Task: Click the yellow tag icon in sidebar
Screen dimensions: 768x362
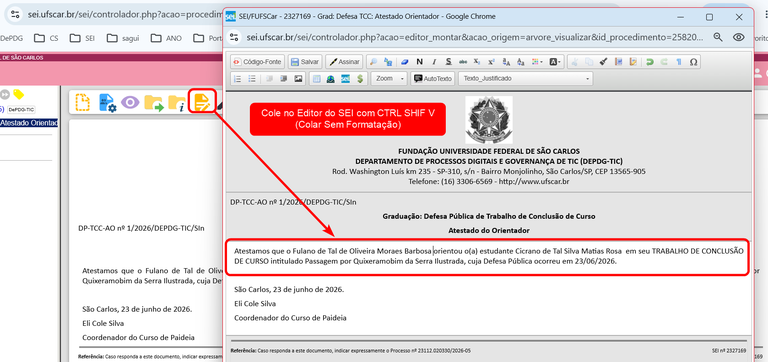Action: 19,94
